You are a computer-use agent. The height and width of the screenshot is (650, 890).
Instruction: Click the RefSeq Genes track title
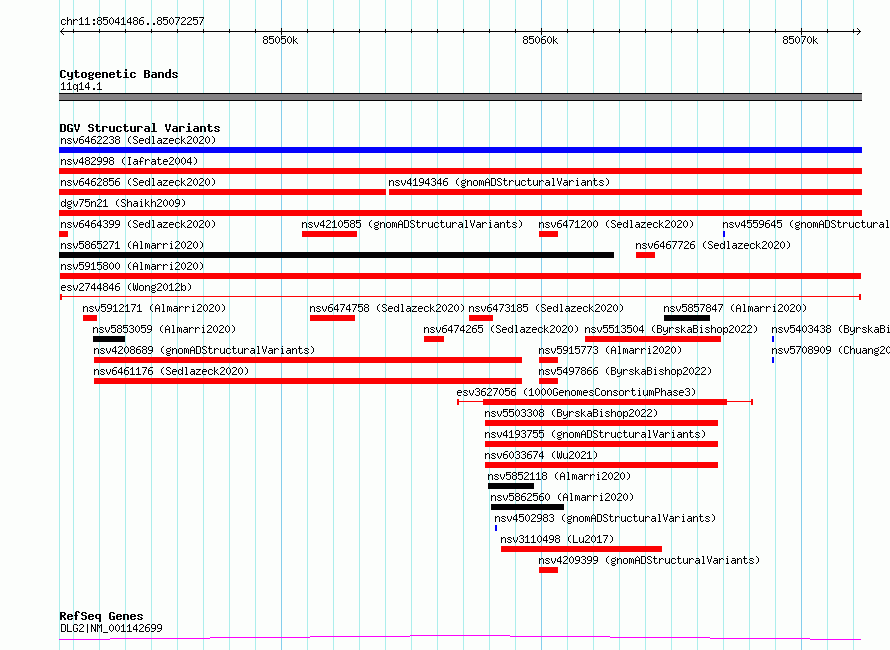tap(102, 617)
